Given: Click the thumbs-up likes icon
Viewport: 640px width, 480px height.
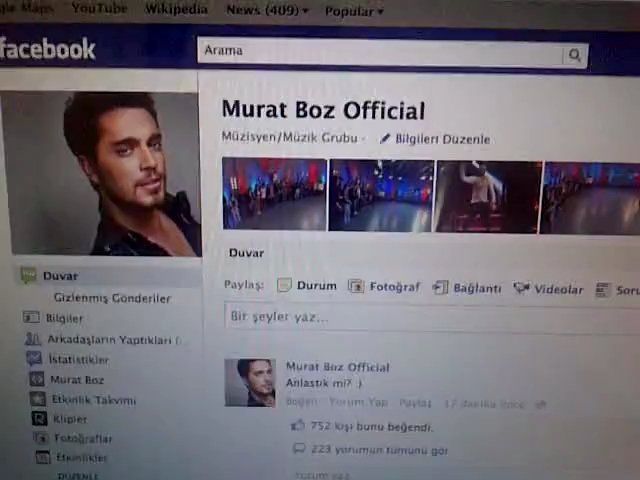Looking at the screenshot, I should coord(298,426).
